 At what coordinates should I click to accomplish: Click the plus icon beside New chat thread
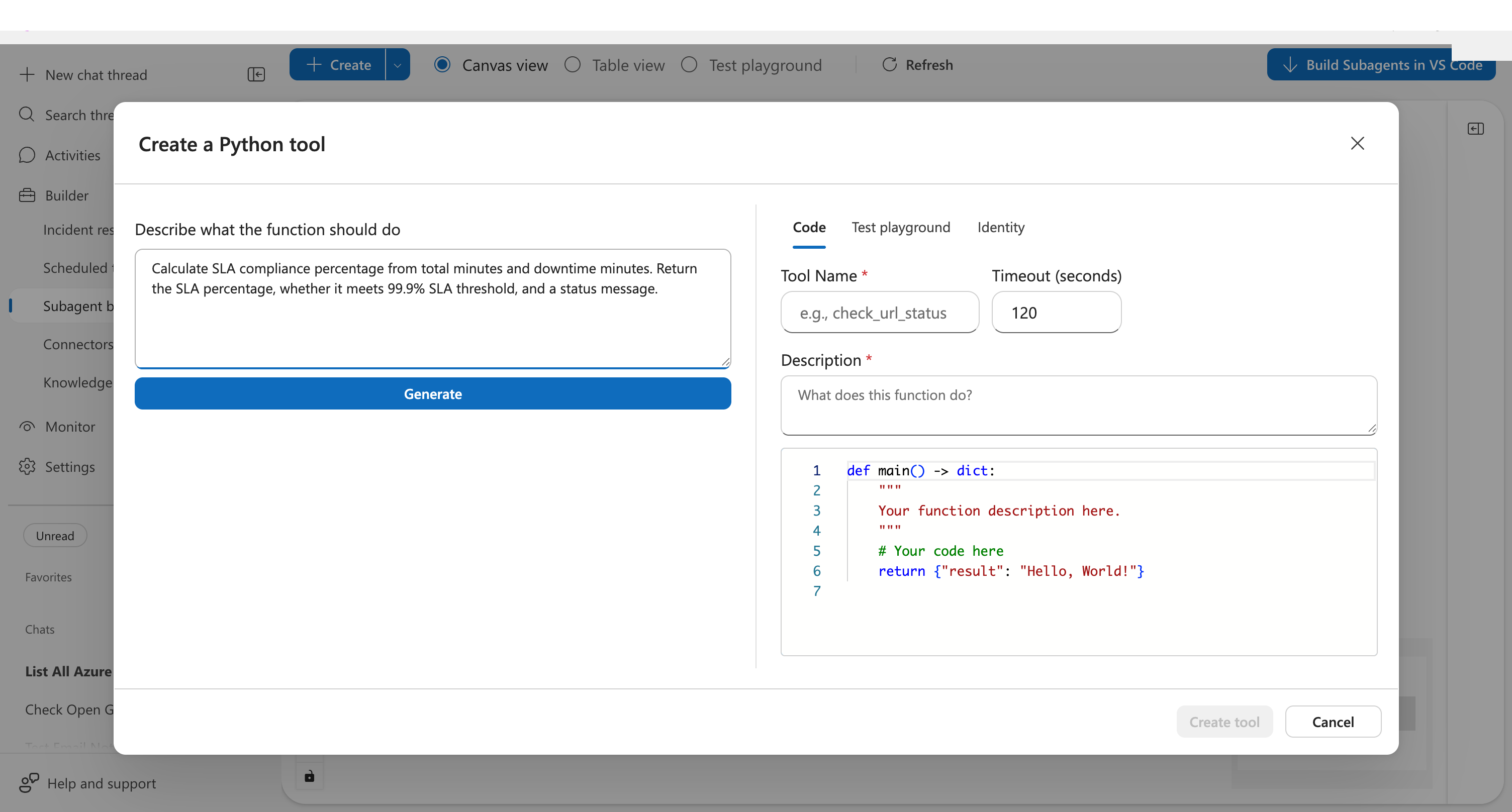[x=27, y=74]
